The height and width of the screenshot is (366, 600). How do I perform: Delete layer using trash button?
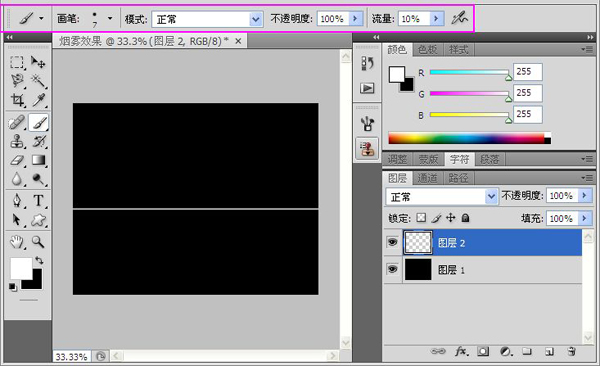(572, 351)
